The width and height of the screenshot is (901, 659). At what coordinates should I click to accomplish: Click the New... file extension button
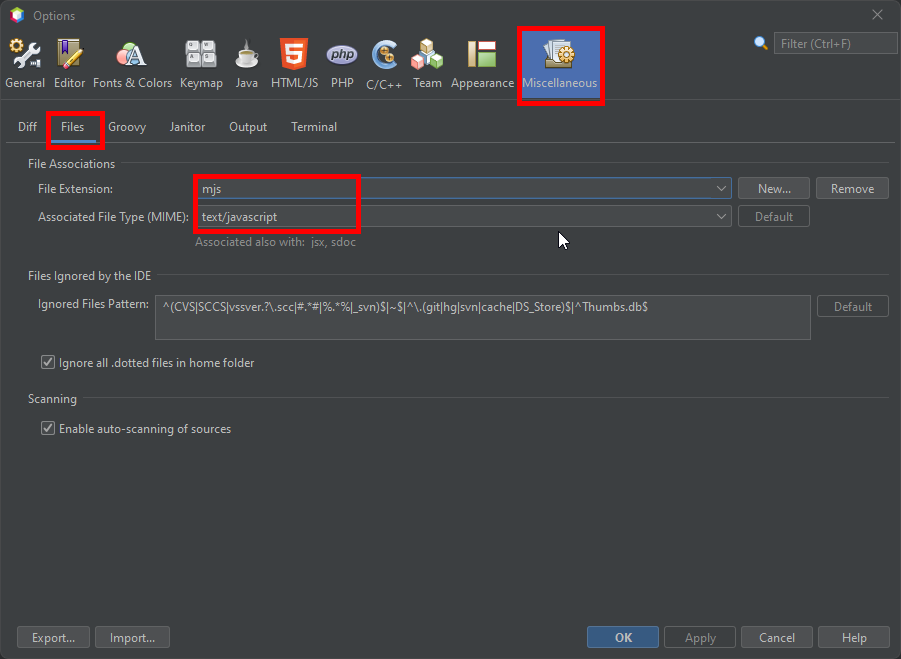pyautogui.click(x=774, y=188)
